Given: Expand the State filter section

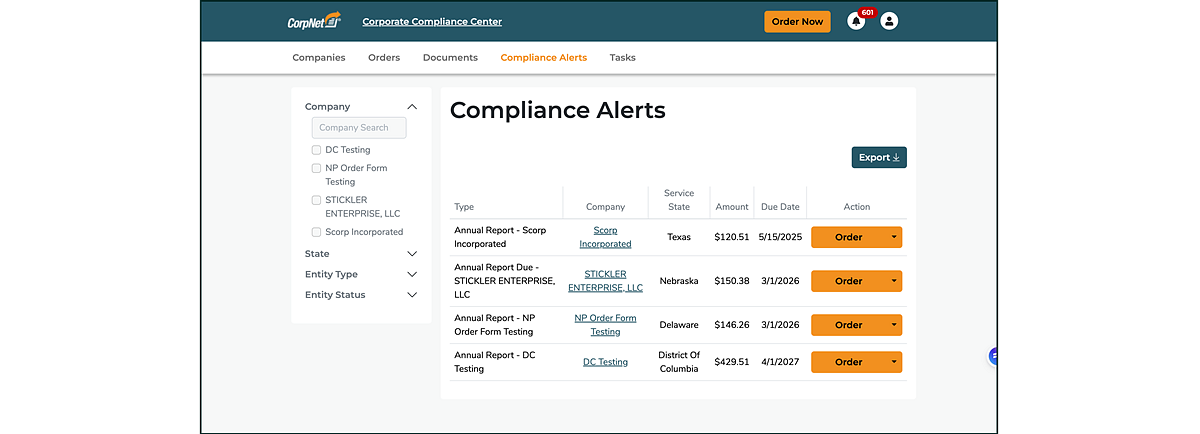Looking at the screenshot, I should pos(412,254).
